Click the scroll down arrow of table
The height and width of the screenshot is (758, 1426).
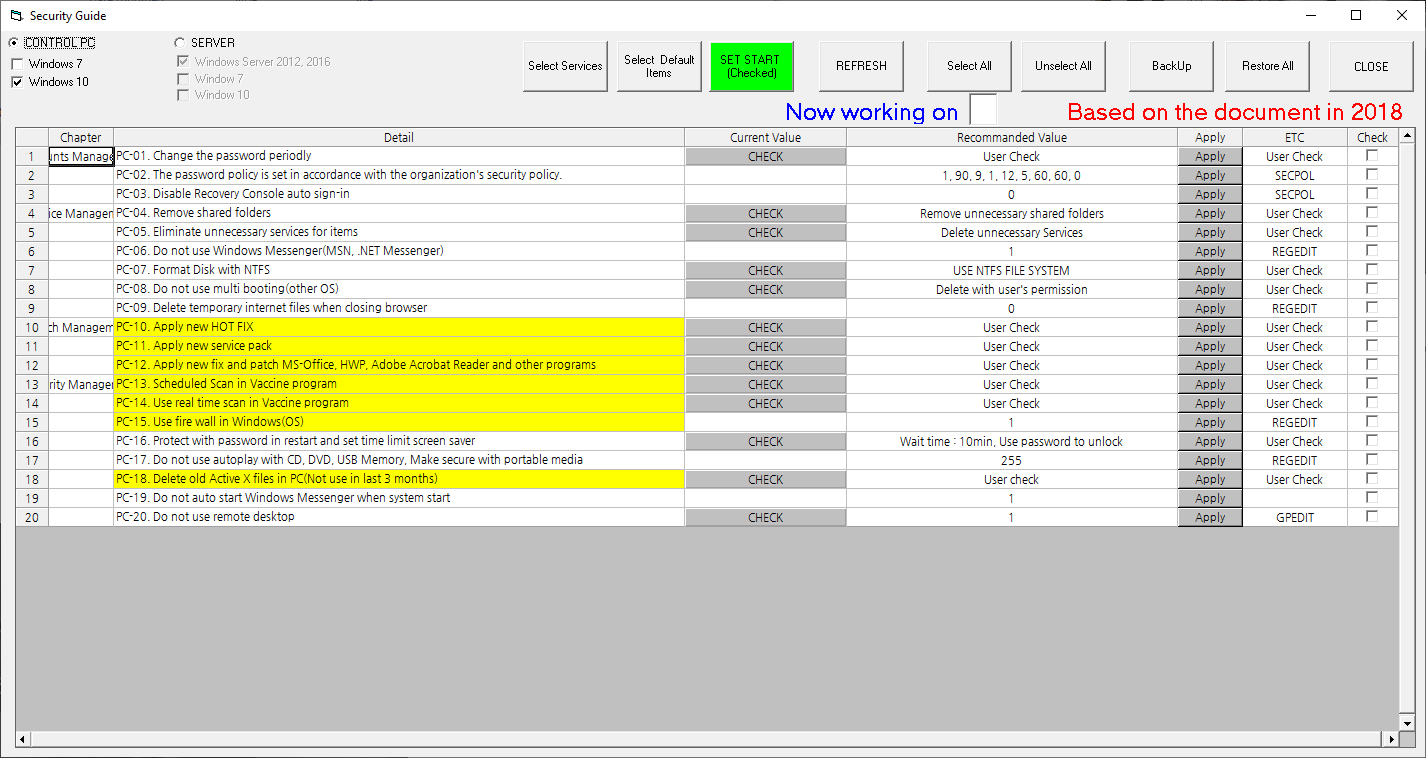coord(1408,723)
